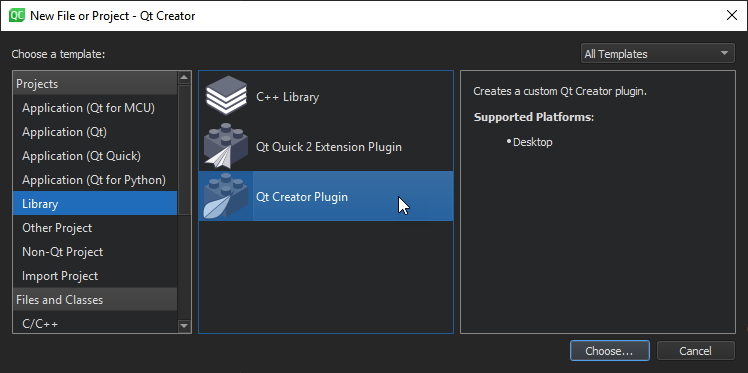Select the Import Project category
The height and width of the screenshot is (373, 748).
95,276
